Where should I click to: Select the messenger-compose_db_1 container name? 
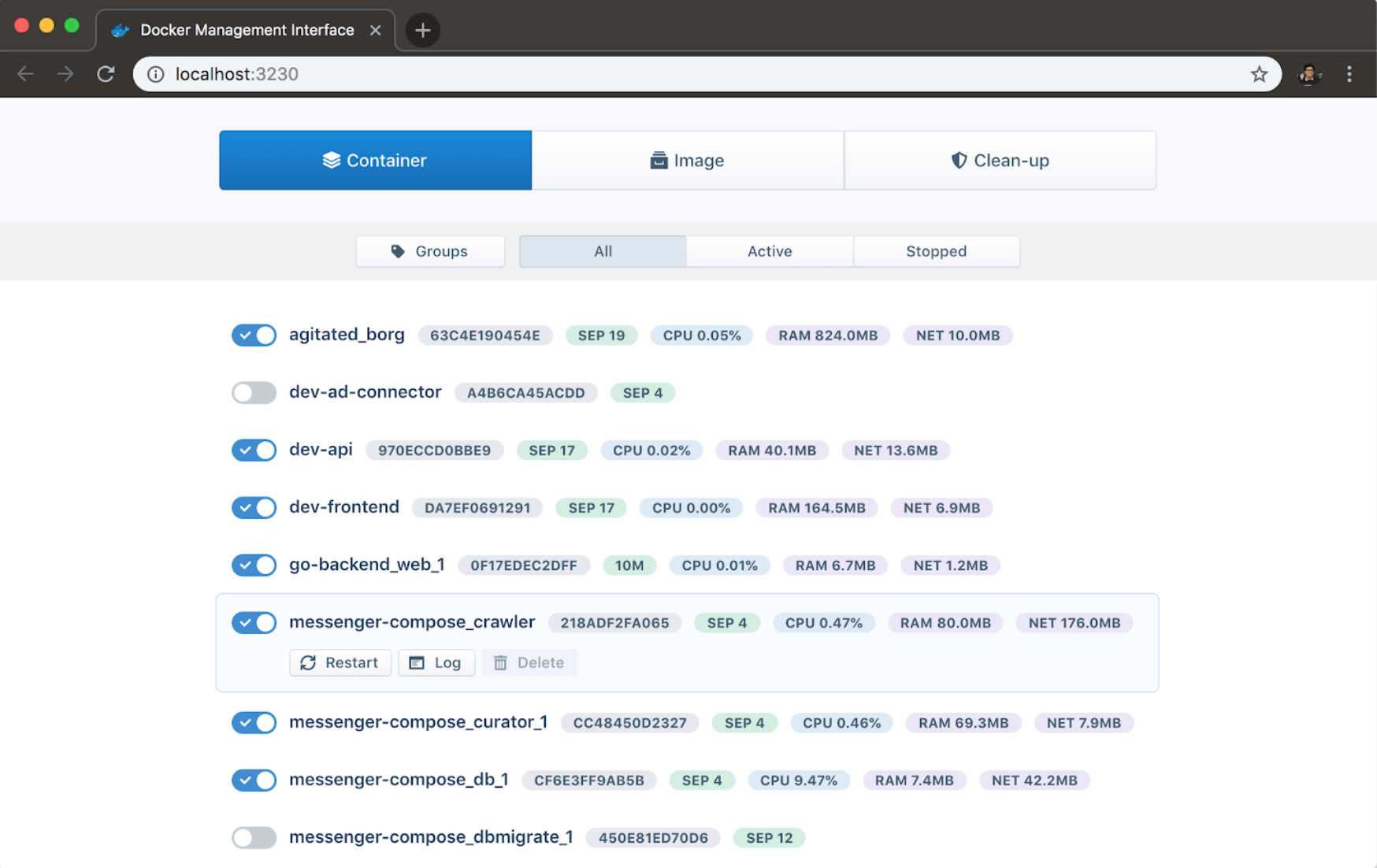click(399, 780)
